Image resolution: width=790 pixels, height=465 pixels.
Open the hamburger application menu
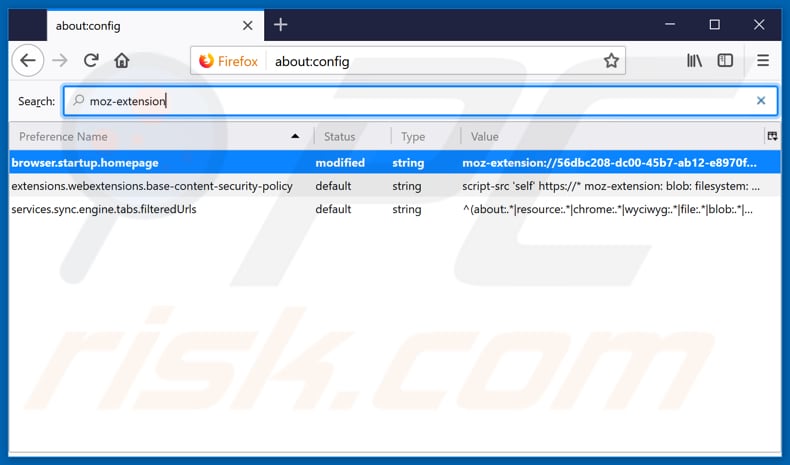tap(763, 61)
